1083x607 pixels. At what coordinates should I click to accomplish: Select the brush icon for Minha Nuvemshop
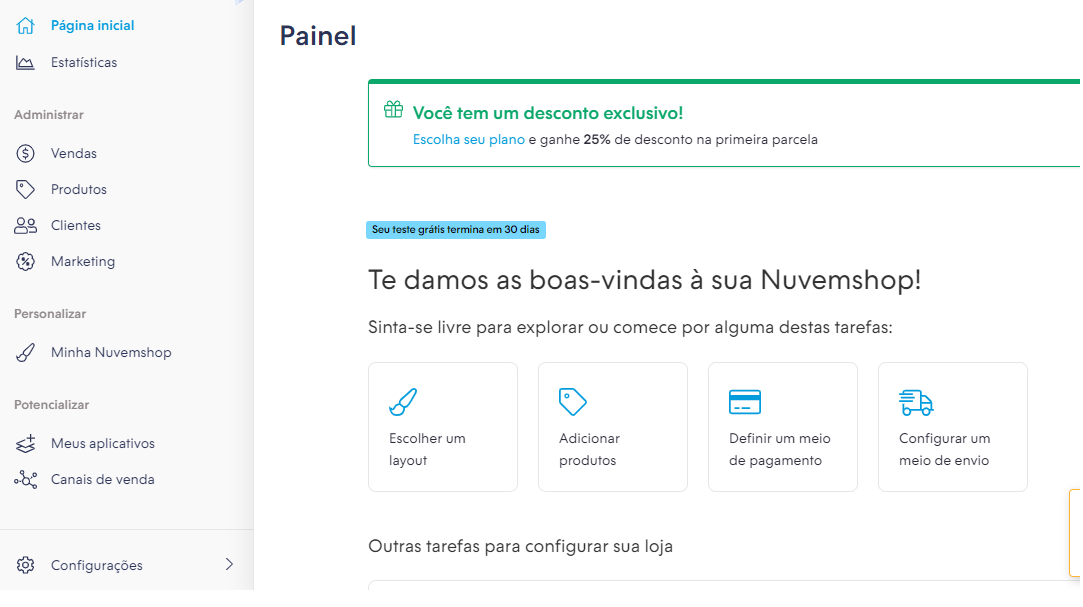[x=26, y=352]
